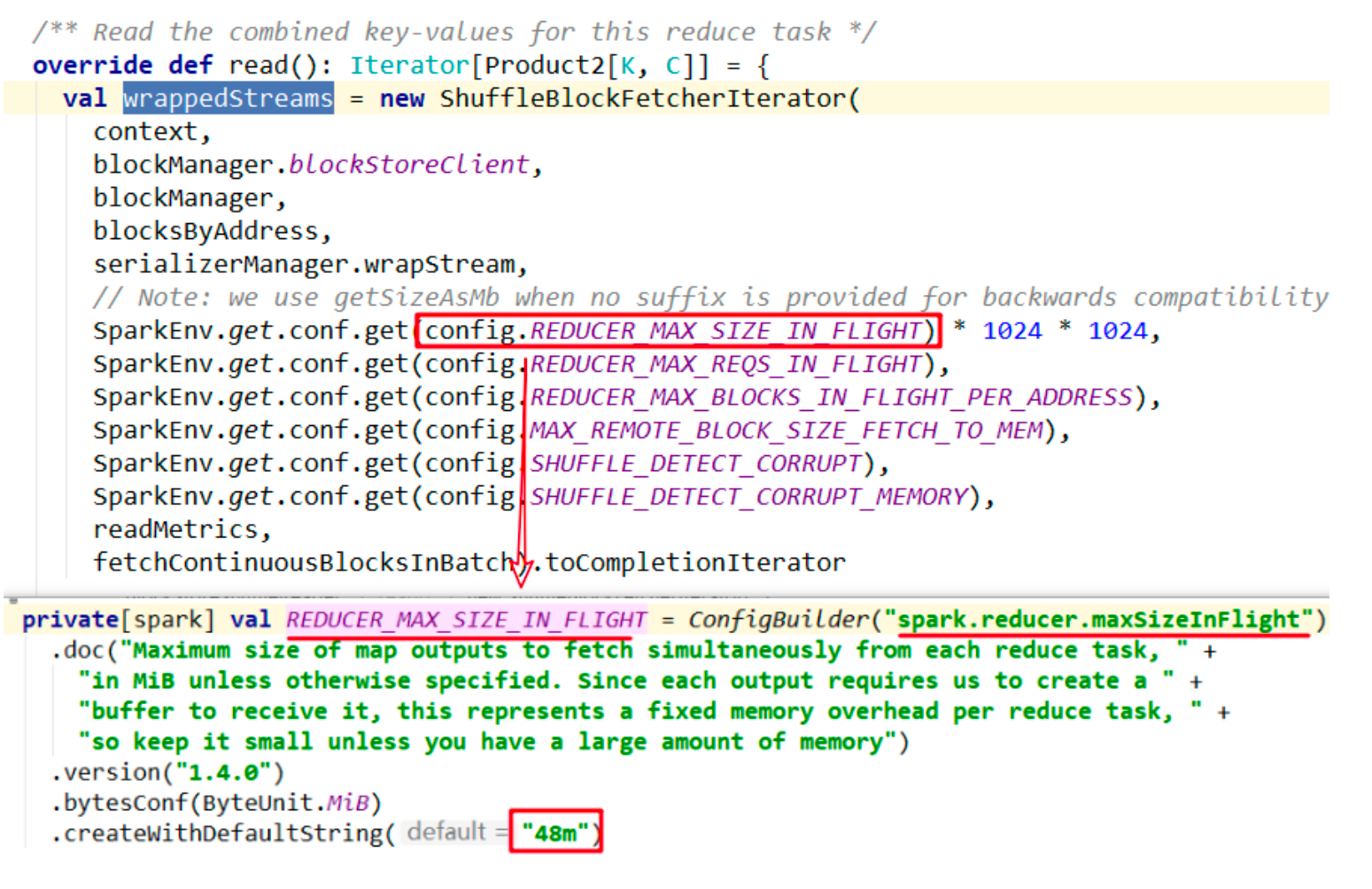Click the "48m" default value string
The height and width of the screenshot is (889, 1372).
[x=555, y=833]
